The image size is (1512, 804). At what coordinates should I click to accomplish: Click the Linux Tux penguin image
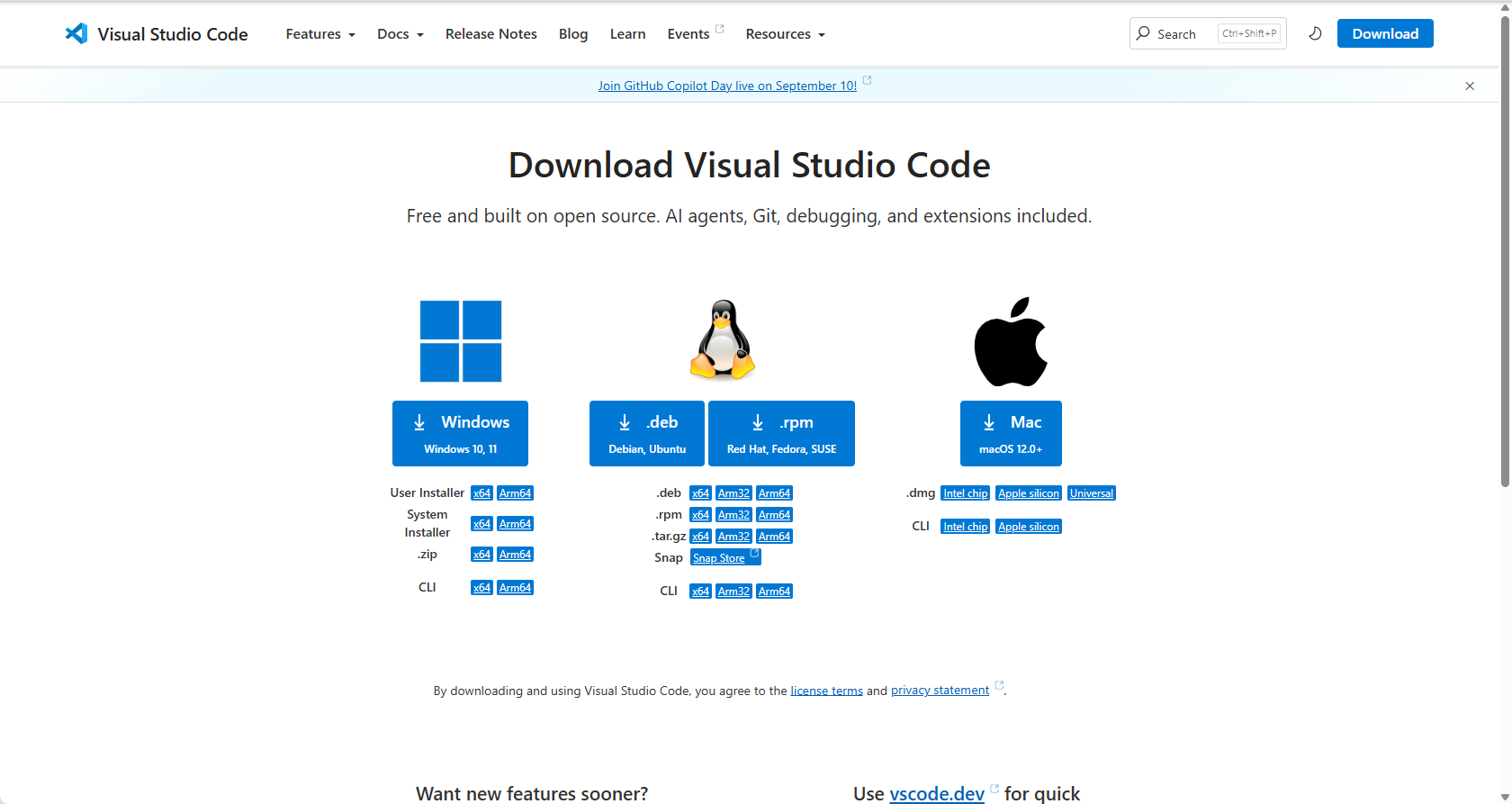tap(722, 339)
